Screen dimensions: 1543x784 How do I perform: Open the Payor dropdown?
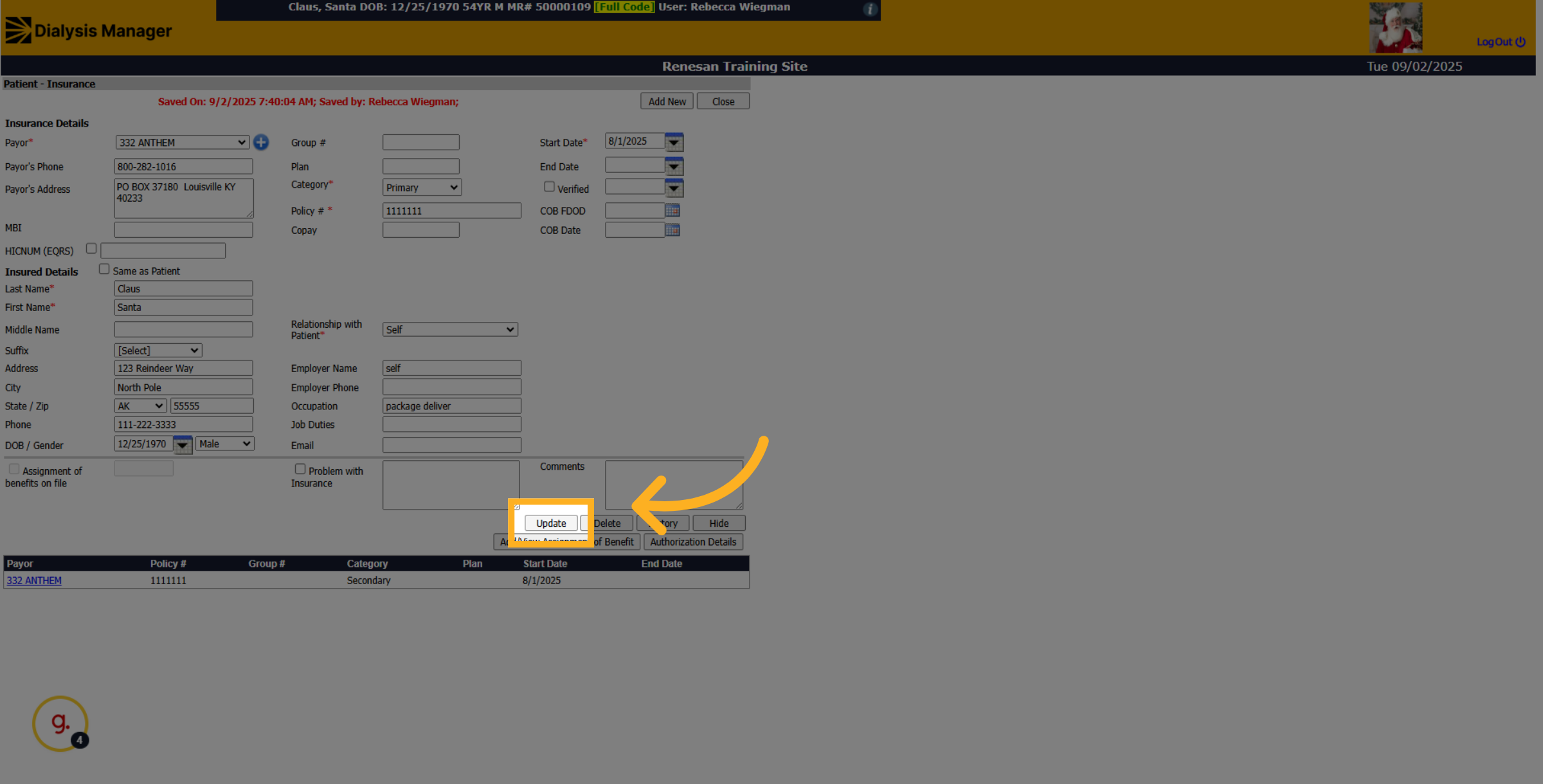[183, 143]
